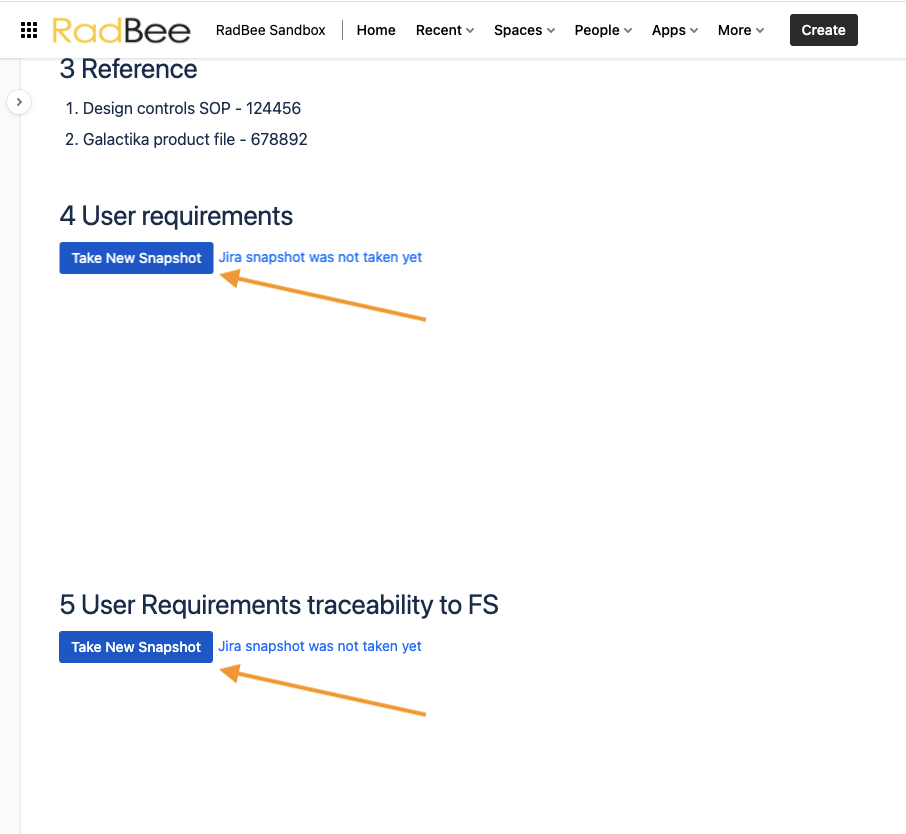Click snapshot status link under User requirements

pos(320,257)
